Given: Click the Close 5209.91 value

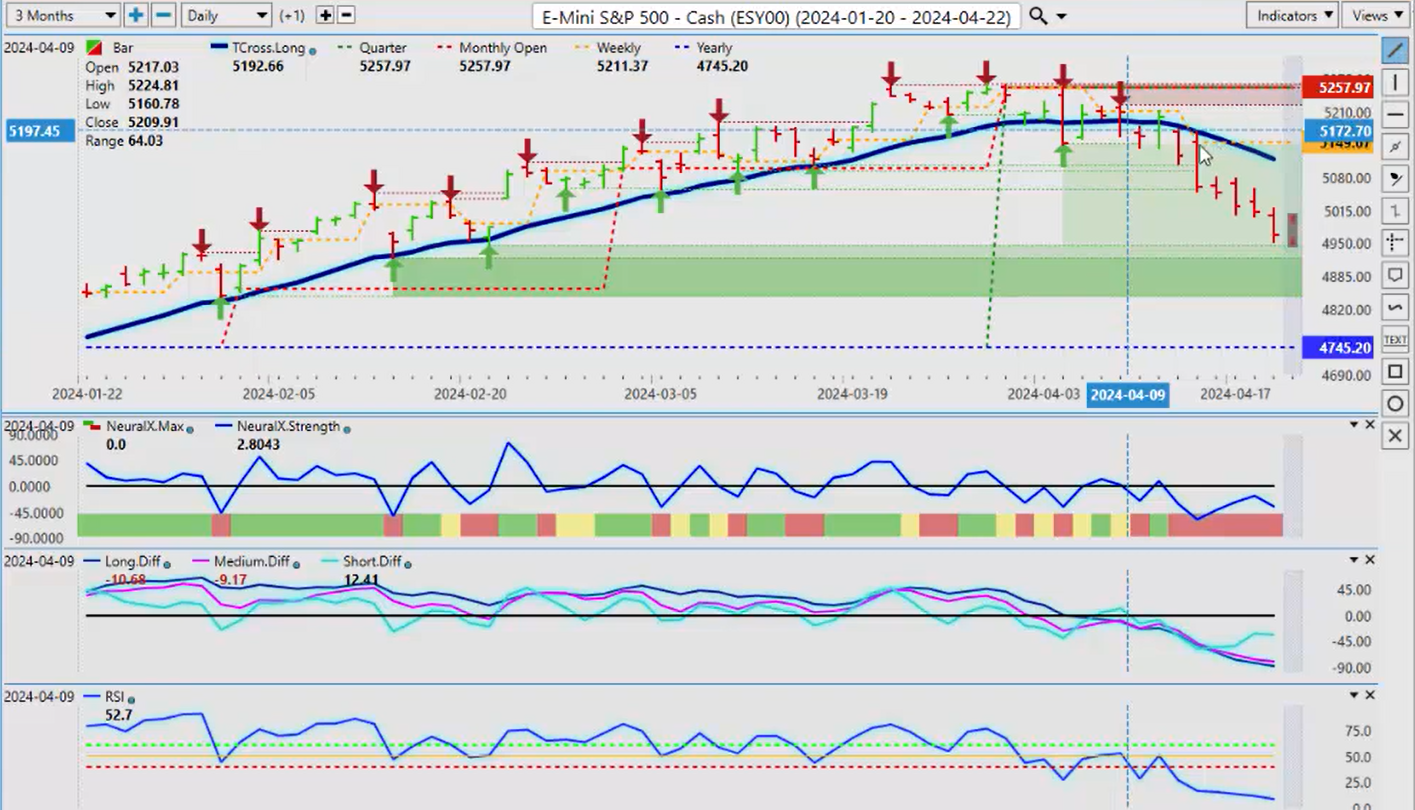Looking at the screenshot, I should click(x=155, y=122).
